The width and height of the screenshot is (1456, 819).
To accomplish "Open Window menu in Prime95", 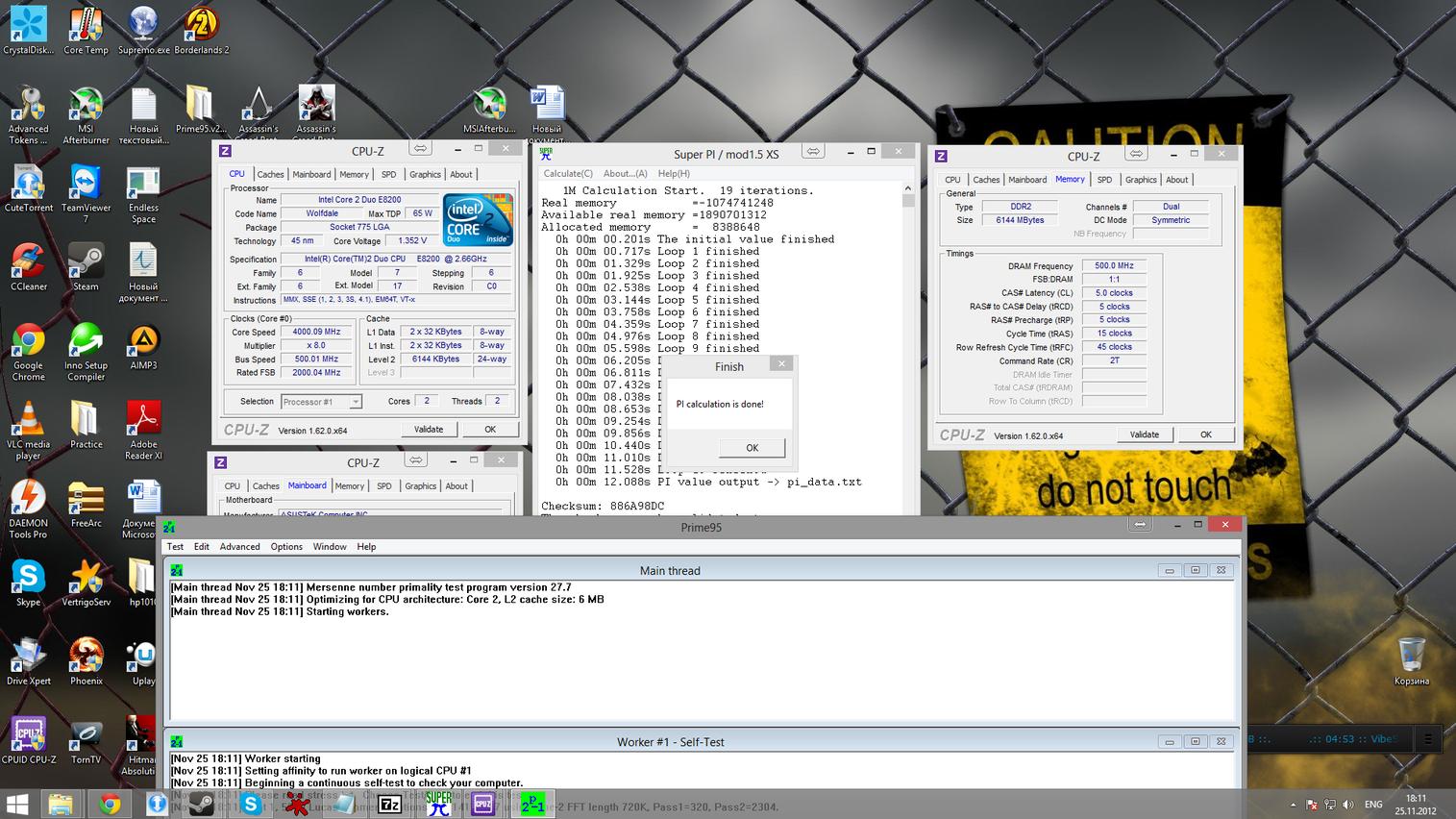I will pyautogui.click(x=330, y=546).
